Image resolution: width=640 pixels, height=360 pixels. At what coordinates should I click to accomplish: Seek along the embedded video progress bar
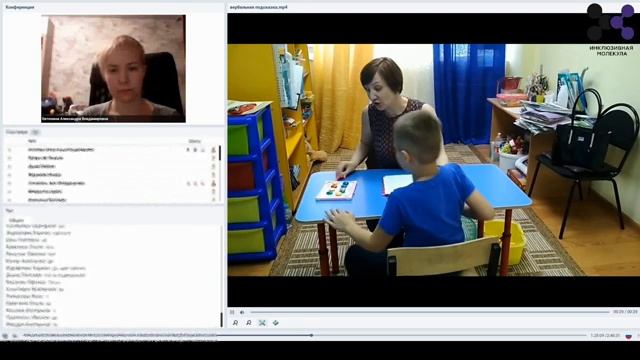point(430,312)
